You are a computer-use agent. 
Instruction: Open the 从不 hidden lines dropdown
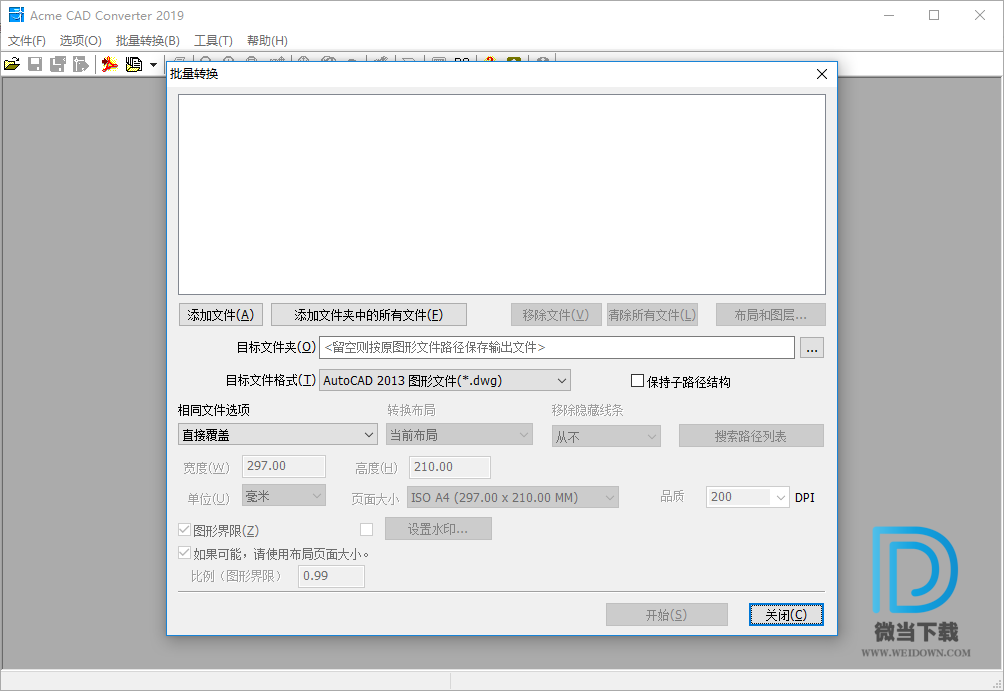click(606, 437)
